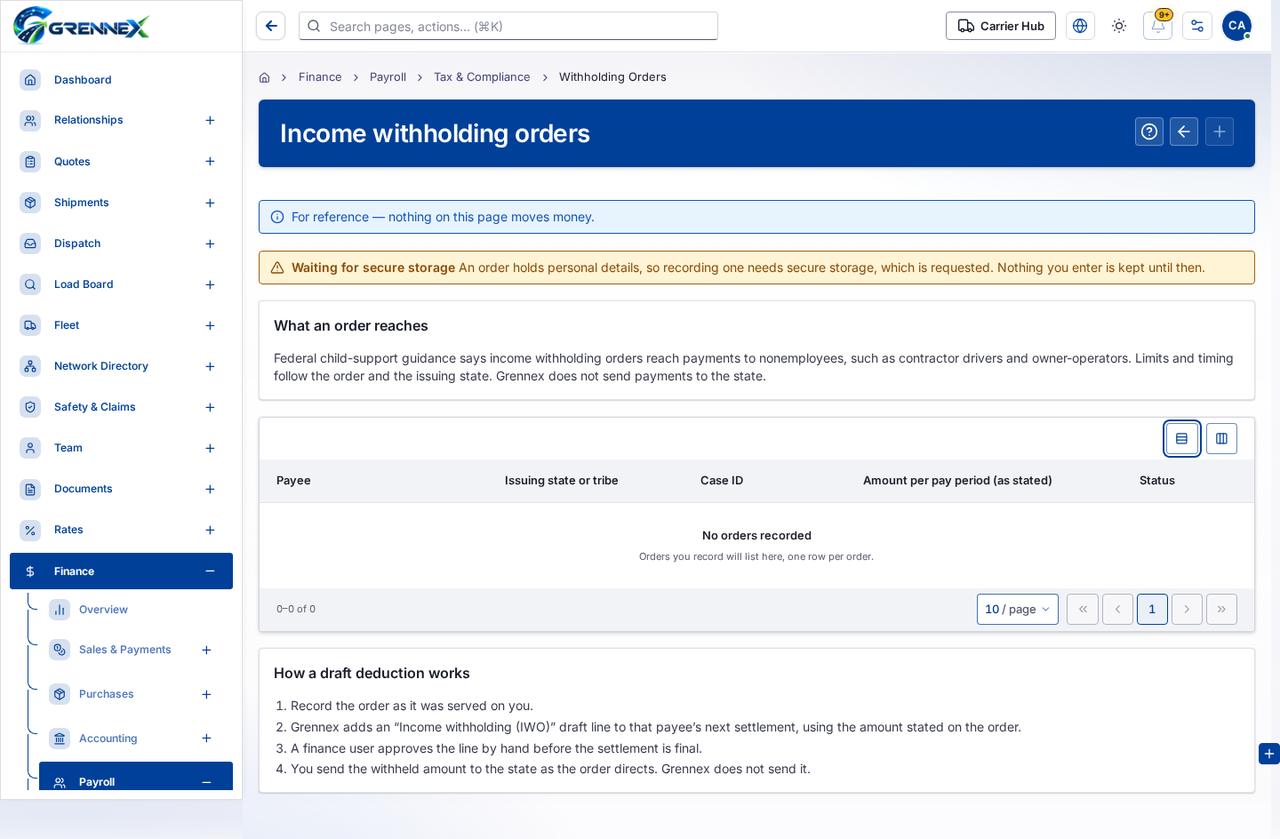Go to Payroll breadcrumb link
Image resolution: width=1280 pixels, height=839 pixels.
point(388,77)
